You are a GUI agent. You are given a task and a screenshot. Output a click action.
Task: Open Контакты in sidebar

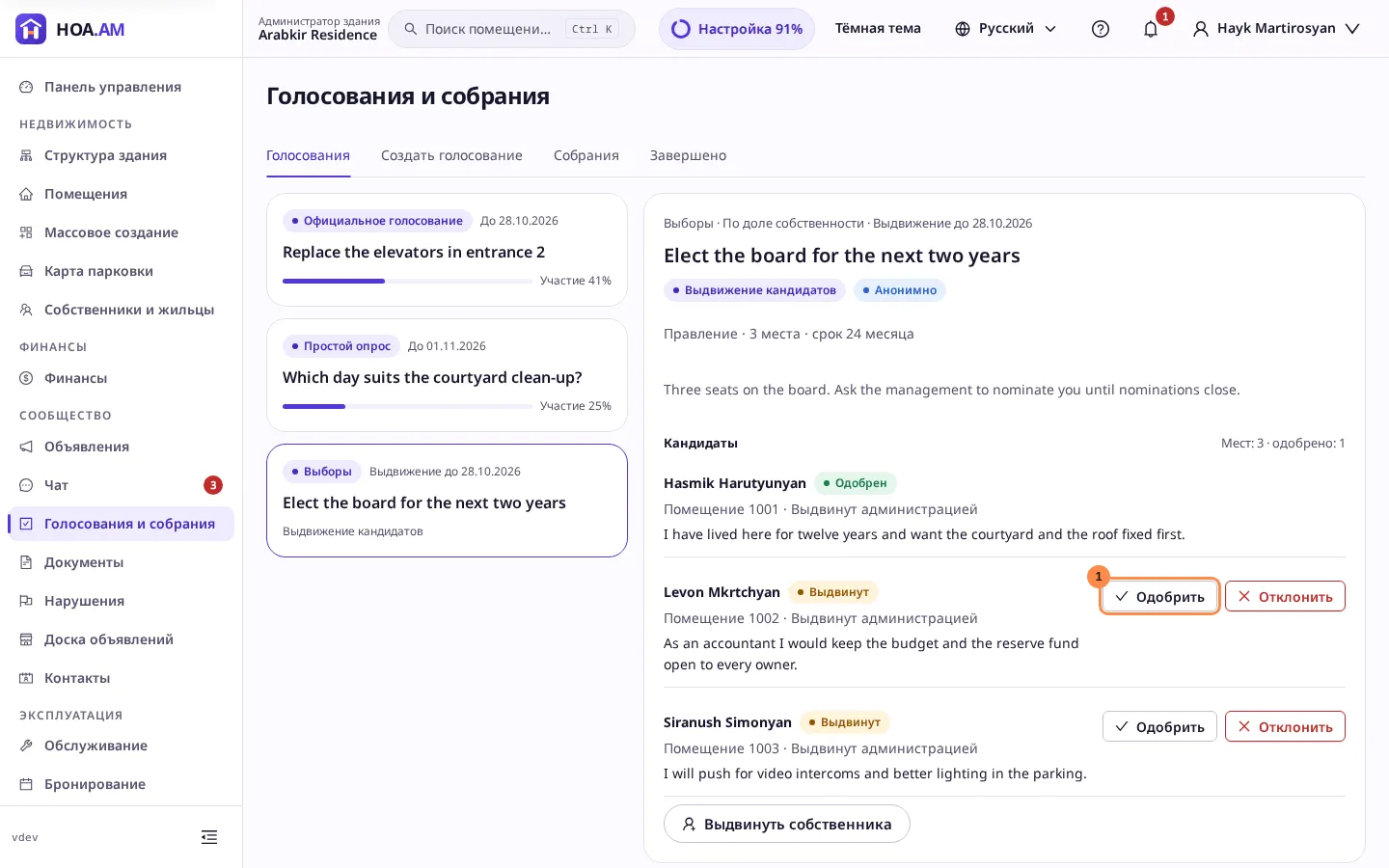(x=121, y=678)
